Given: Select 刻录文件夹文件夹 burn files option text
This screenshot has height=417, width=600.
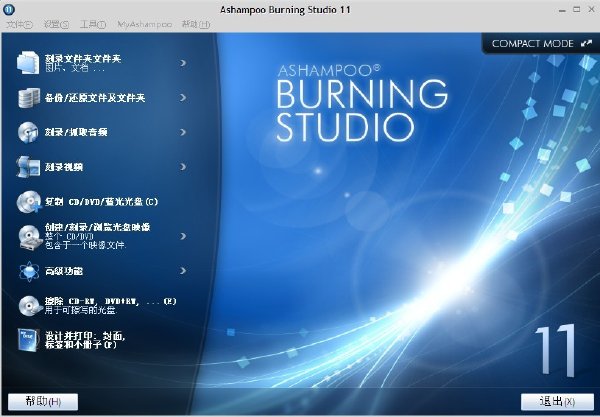Looking at the screenshot, I should pyautogui.click(x=83, y=59).
